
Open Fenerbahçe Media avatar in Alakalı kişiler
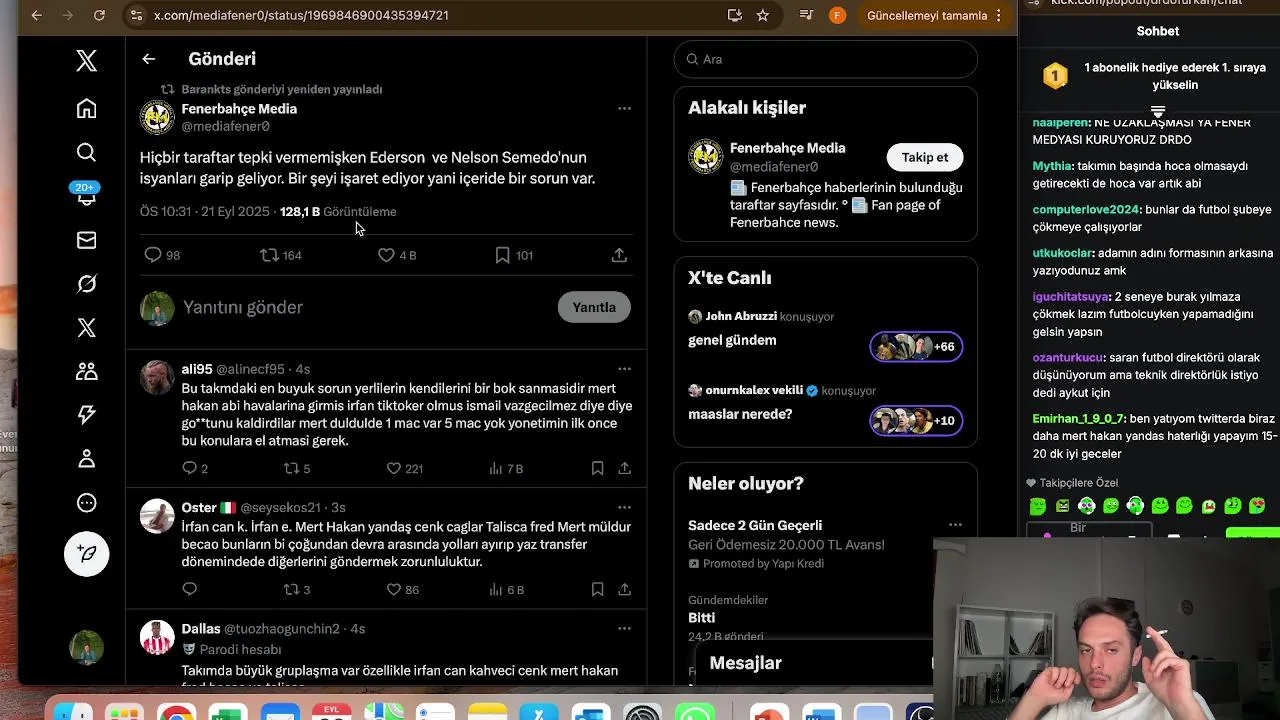[706, 157]
